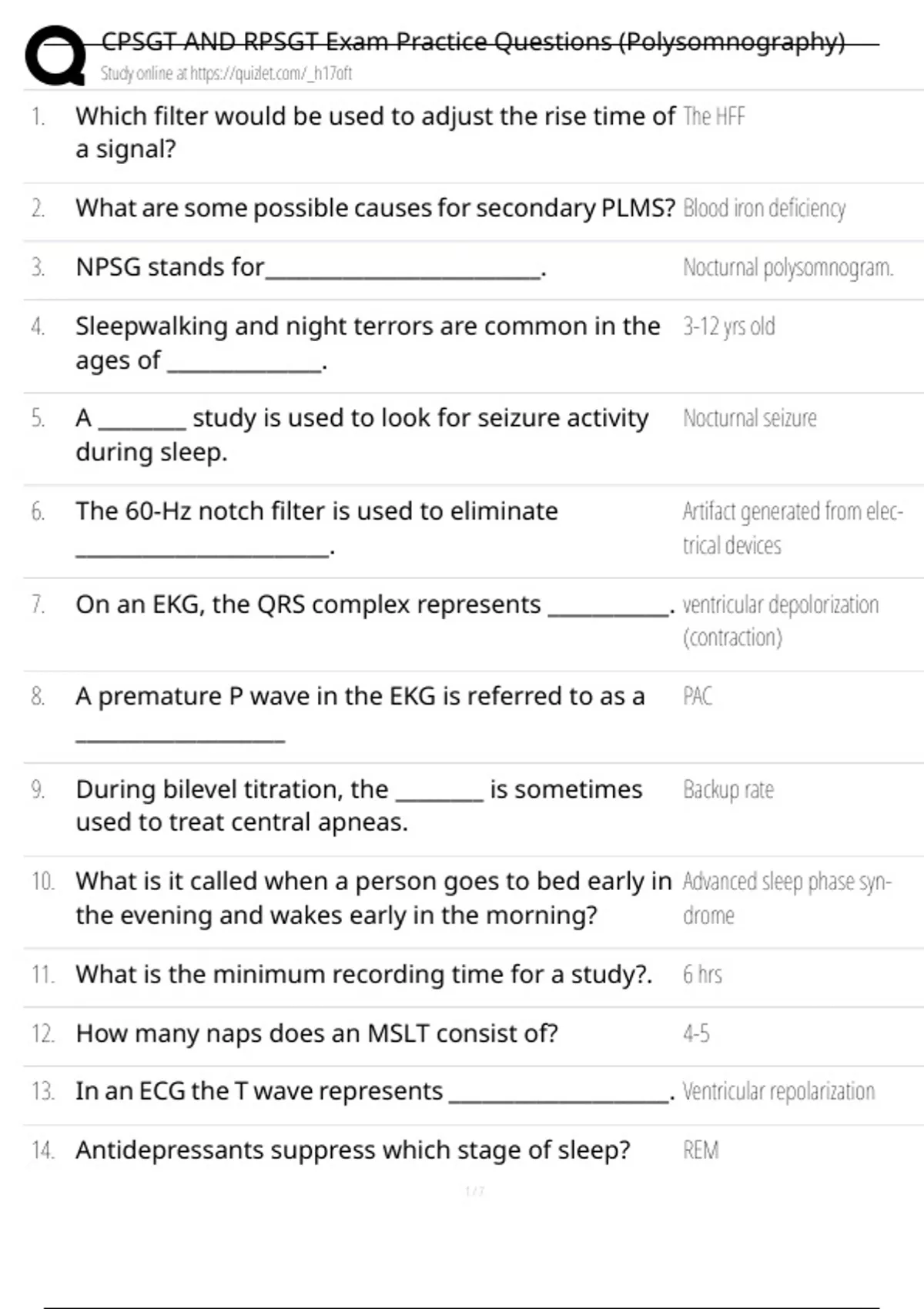Select the secondary PLMS causes question
924x1309 pixels.
point(375,208)
